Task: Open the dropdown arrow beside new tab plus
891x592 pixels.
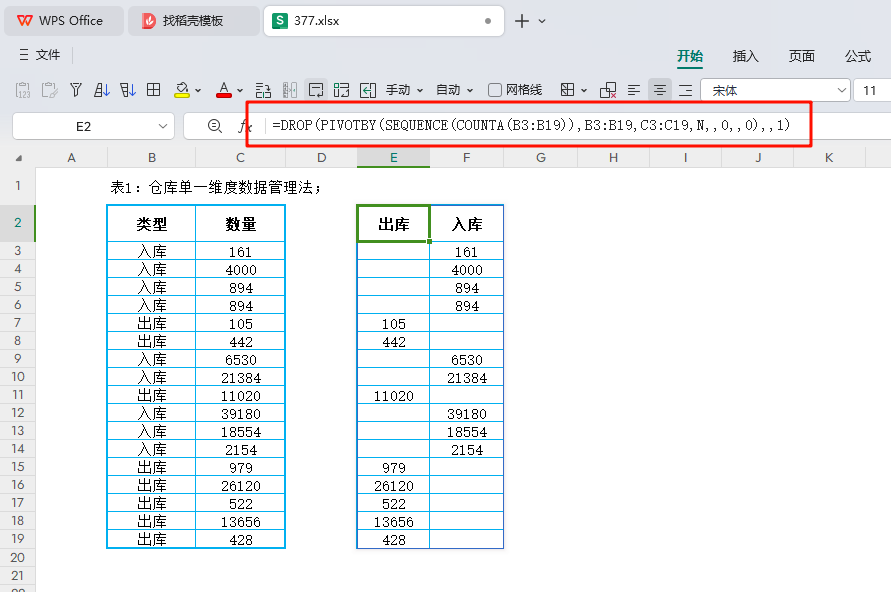Action: (x=542, y=22)
